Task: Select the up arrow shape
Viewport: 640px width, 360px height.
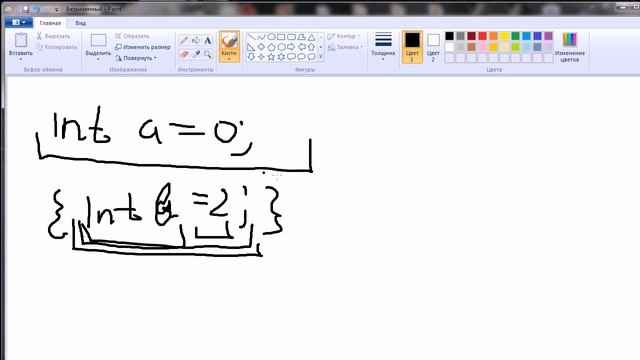Action: pyautogui.click(x=311, y=47)
